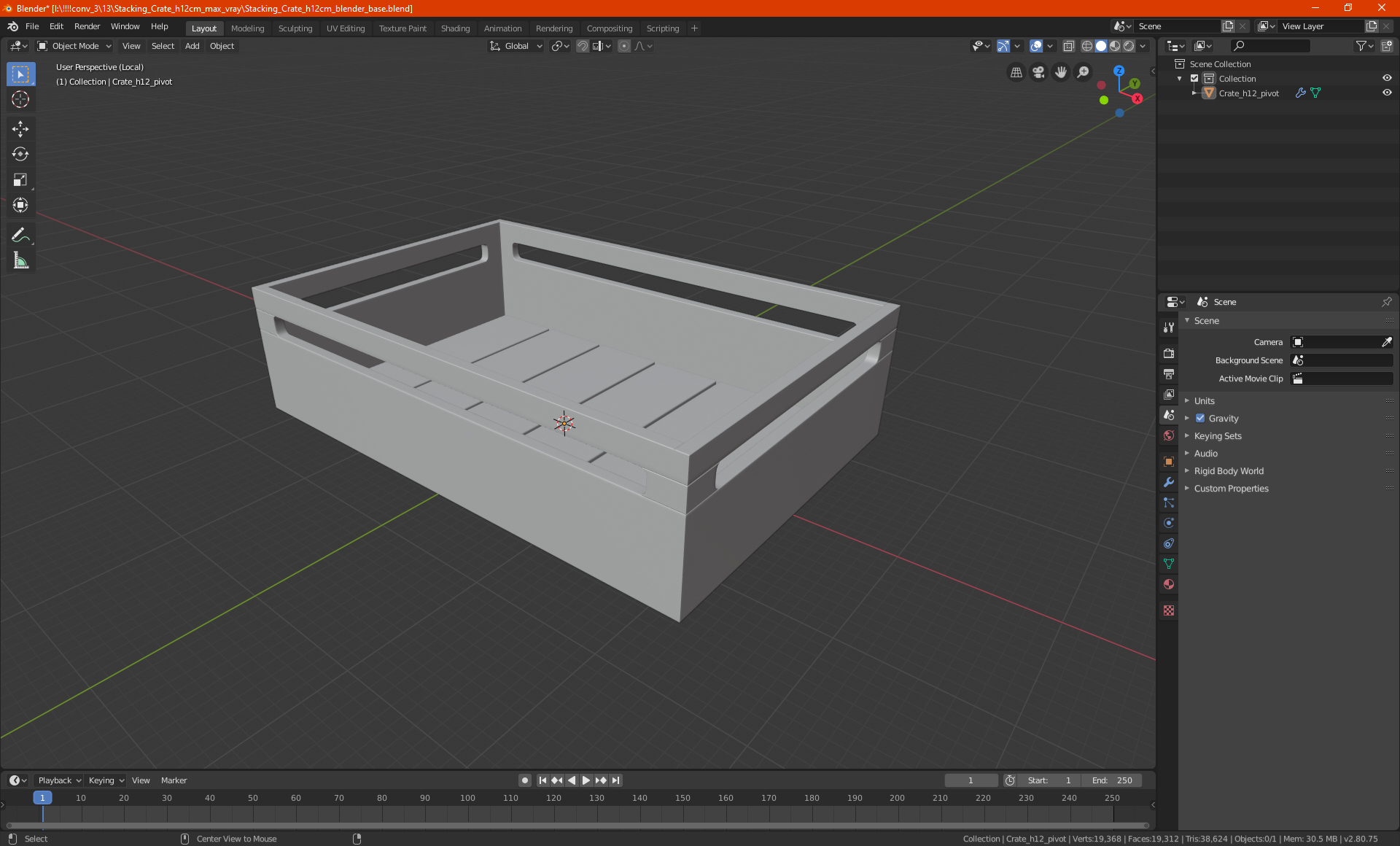Image resolution: width=1400 pixels, height=846 pixels.
Task: Switch to rendered viewport shading
Action: 1129,46
